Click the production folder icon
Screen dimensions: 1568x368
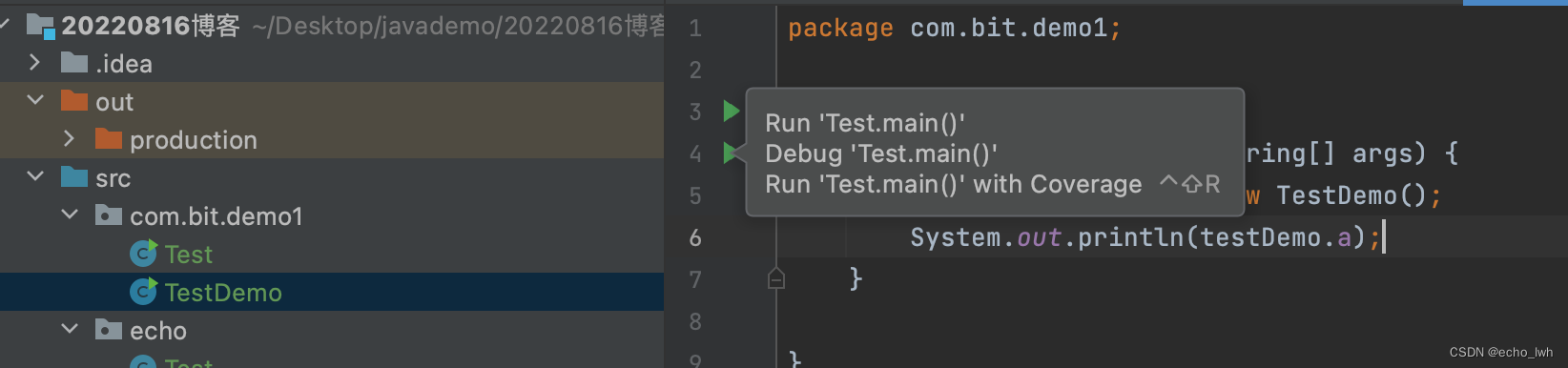click(109, 139)
